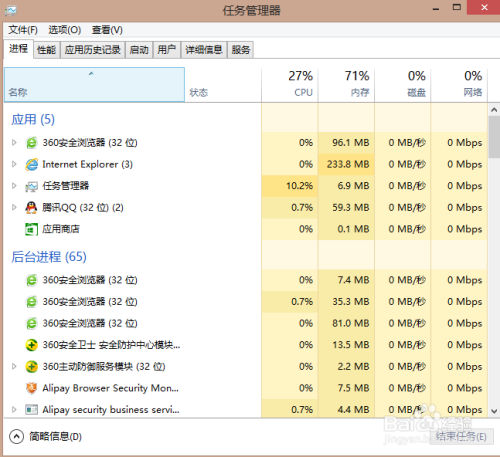Image resolution: width=500 pixels, height=457 pixels.
Task: Click the Alipay Browser Security Monitor icon
Action: 32,388
